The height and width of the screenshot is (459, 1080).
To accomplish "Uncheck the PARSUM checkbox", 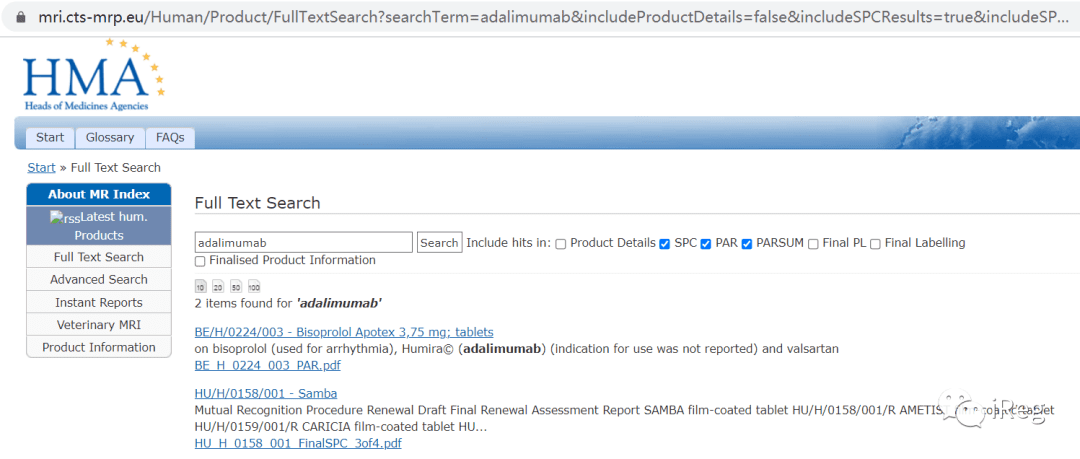I will click(747, 244).
